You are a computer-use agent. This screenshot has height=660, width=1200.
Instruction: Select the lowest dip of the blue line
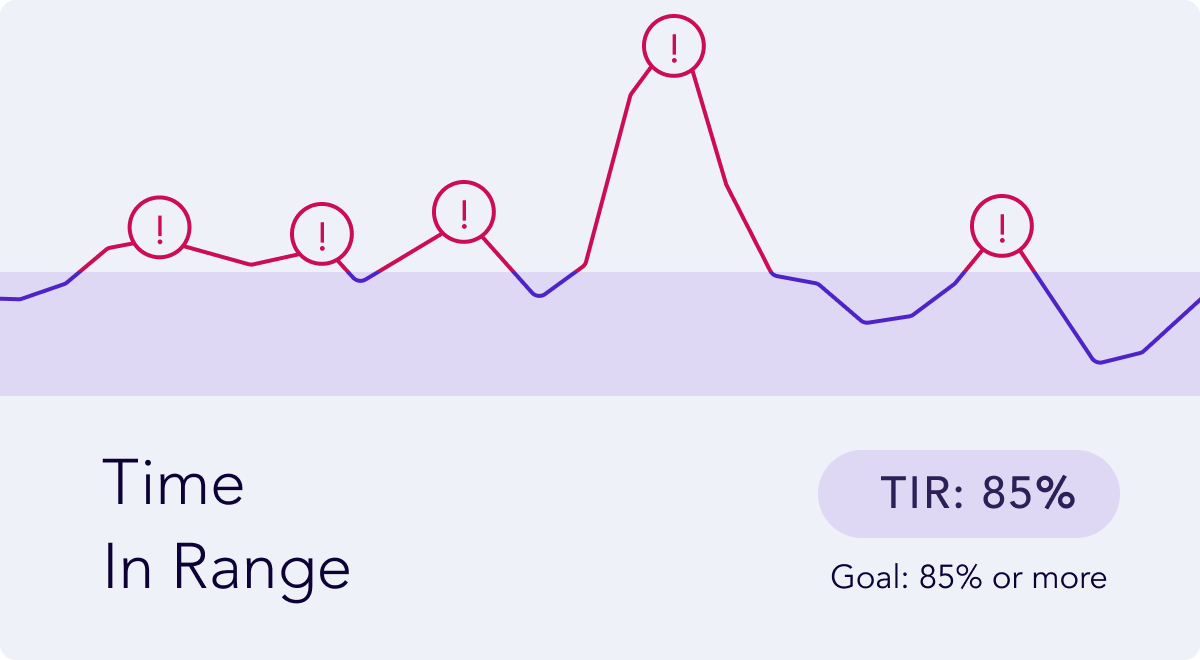[x=1100, y=362]
